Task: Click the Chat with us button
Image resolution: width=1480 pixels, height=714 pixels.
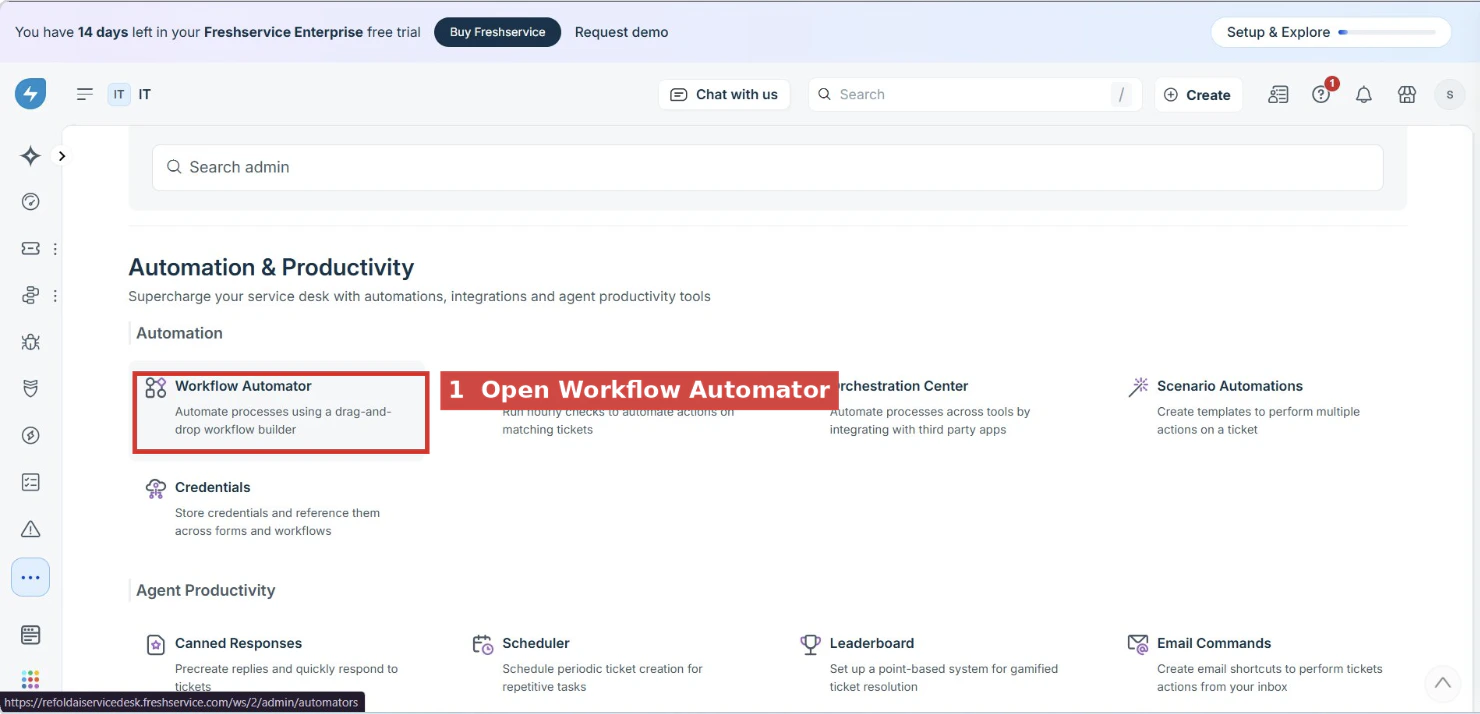Action: pos(724,94)
